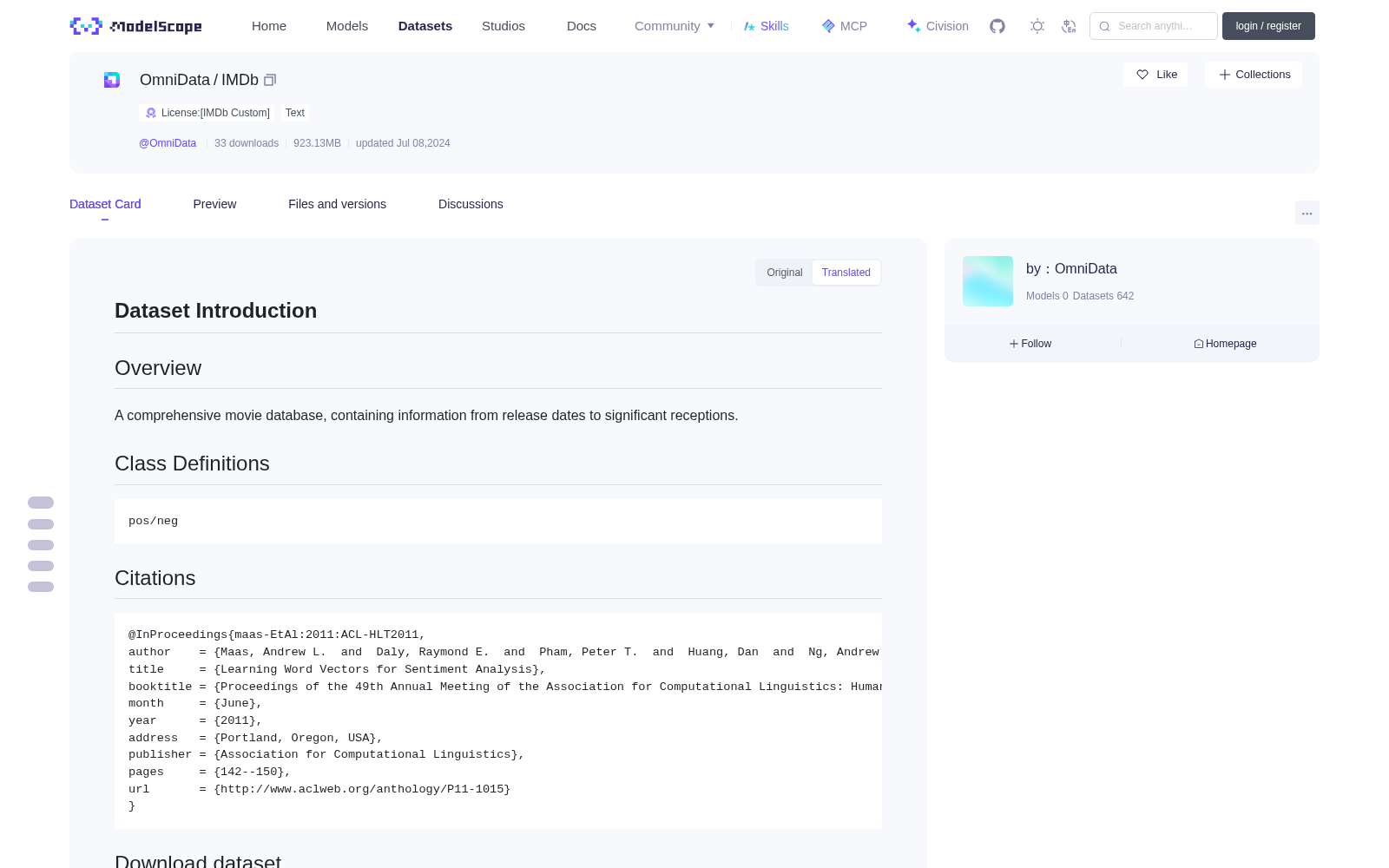This screenshot has height=868, width=1389.
Task: Open the Discussions tab
Action: (471, 204)
